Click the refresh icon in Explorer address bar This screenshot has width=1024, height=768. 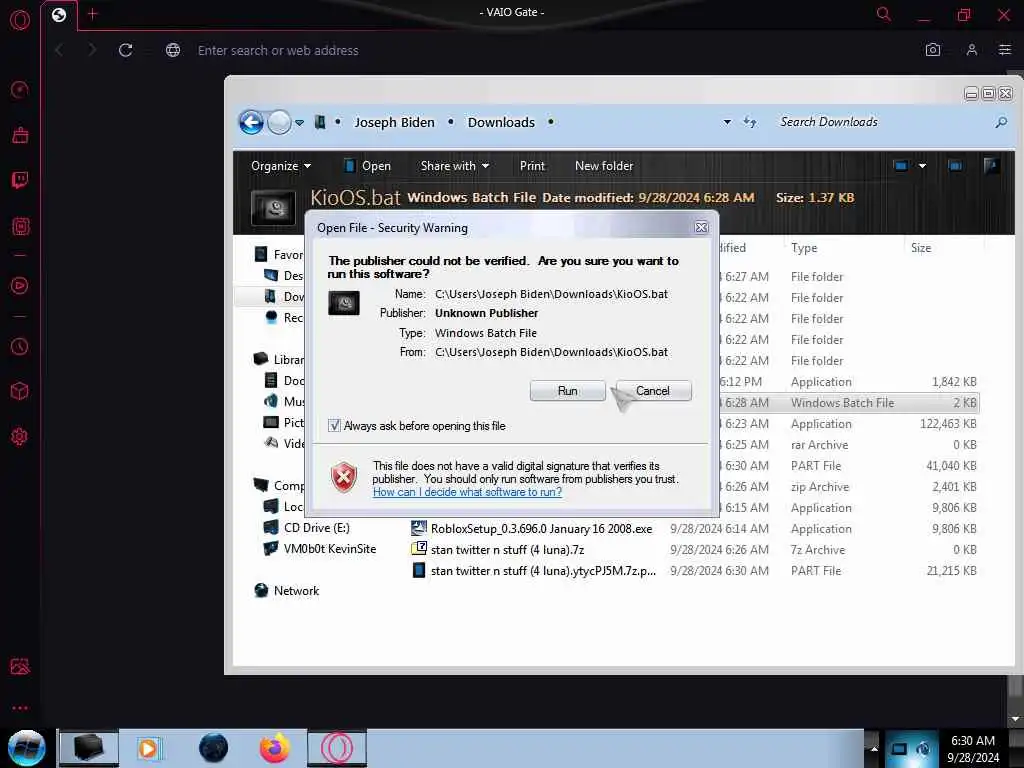click(750, 122)
